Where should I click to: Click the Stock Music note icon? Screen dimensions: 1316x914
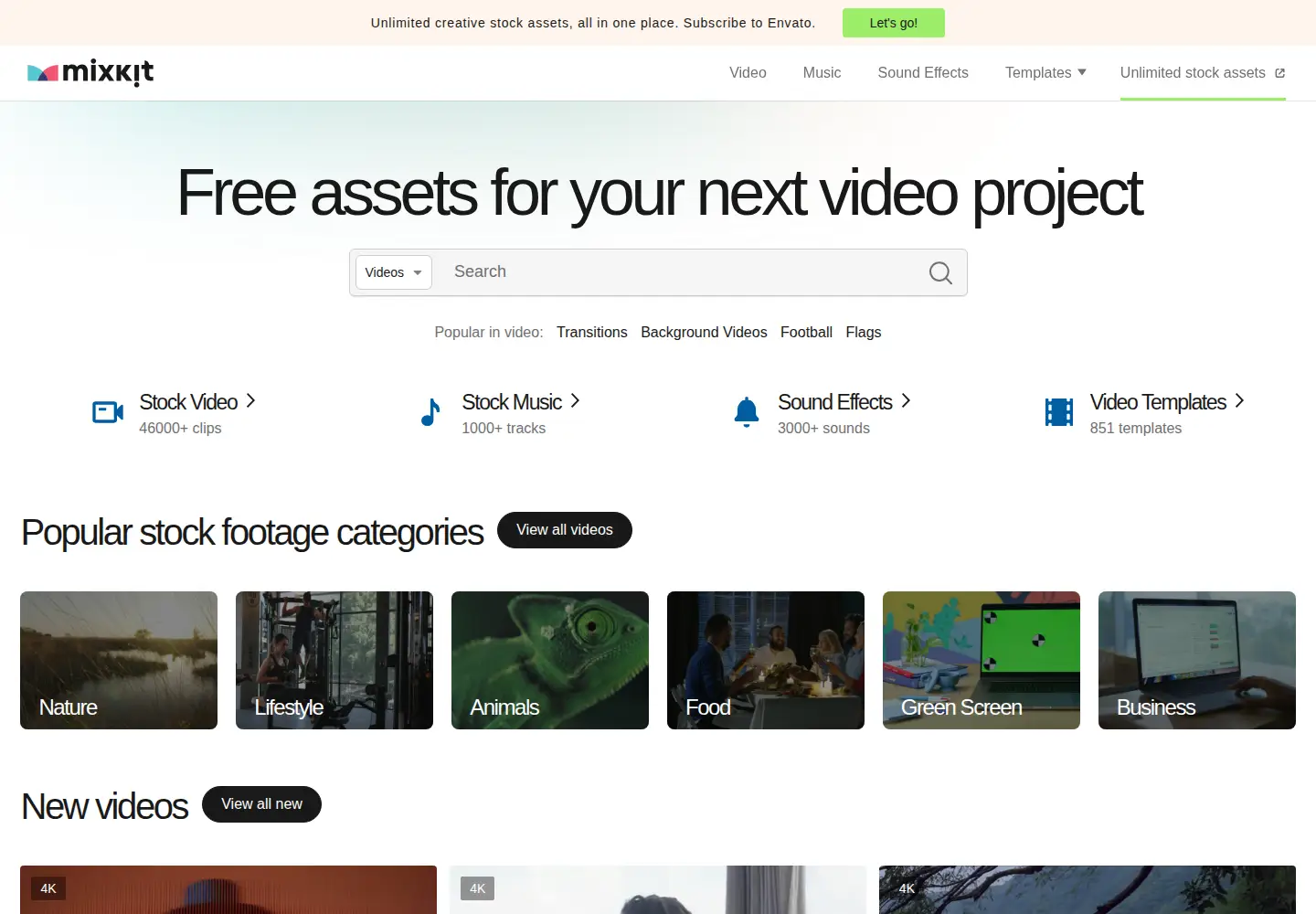(x=430, y=412)
